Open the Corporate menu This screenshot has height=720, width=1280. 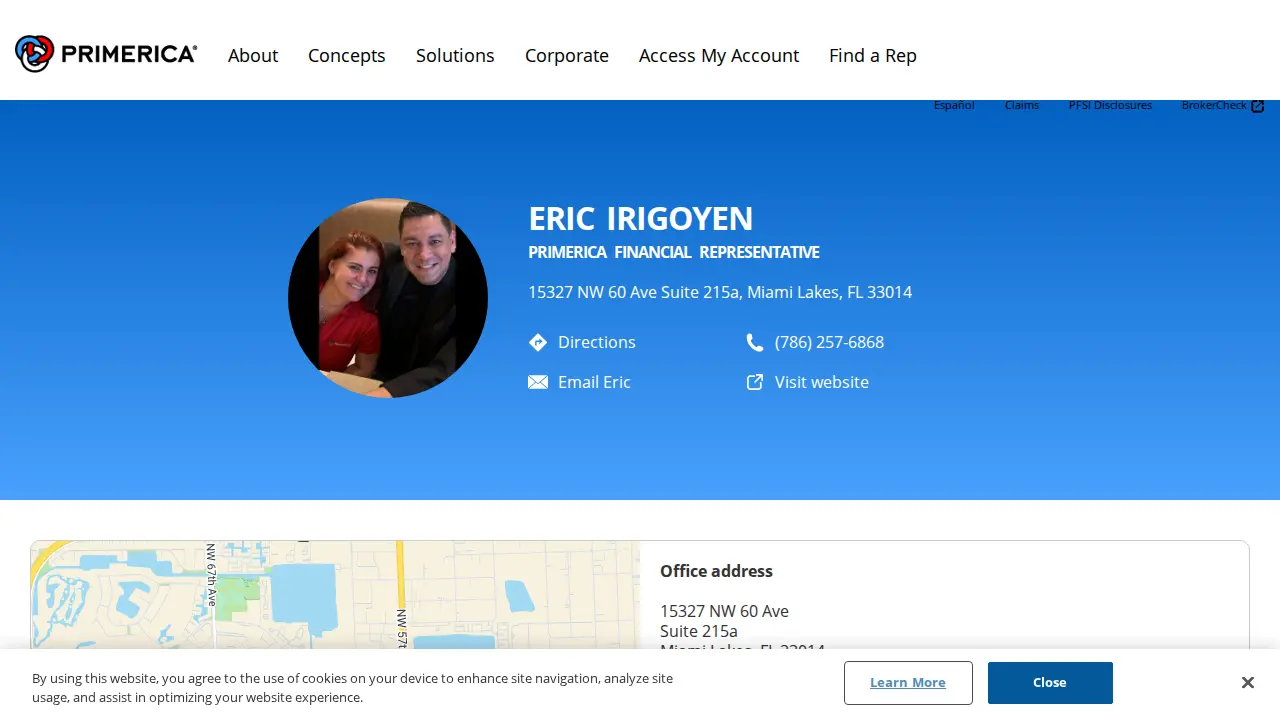[567, 55]
